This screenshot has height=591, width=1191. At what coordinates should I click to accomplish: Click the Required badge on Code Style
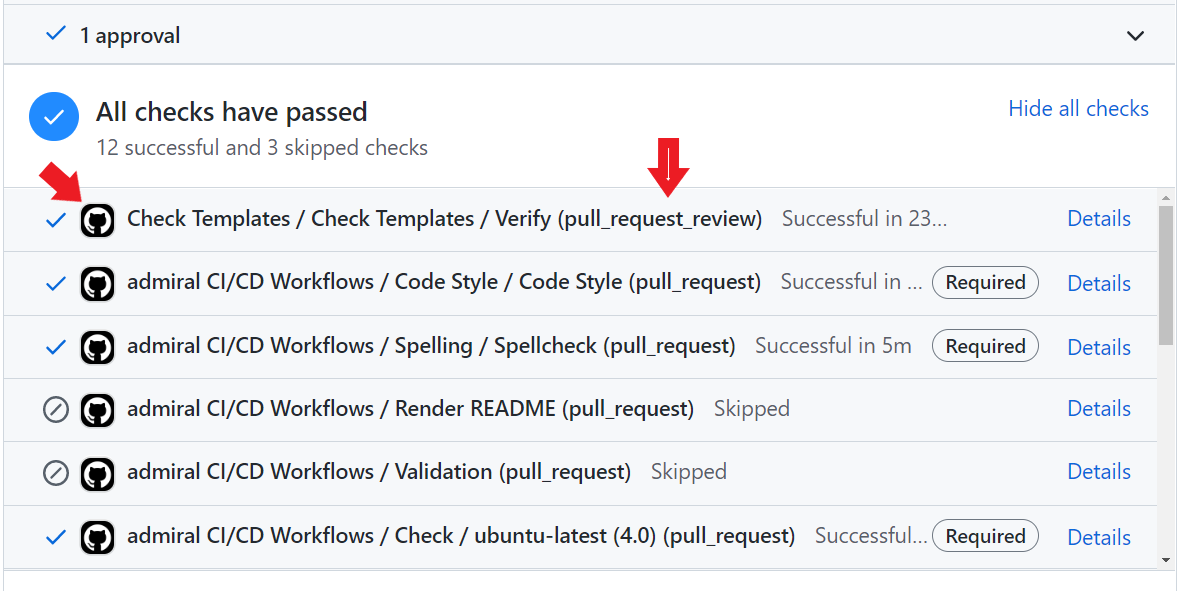pos(985,283)
